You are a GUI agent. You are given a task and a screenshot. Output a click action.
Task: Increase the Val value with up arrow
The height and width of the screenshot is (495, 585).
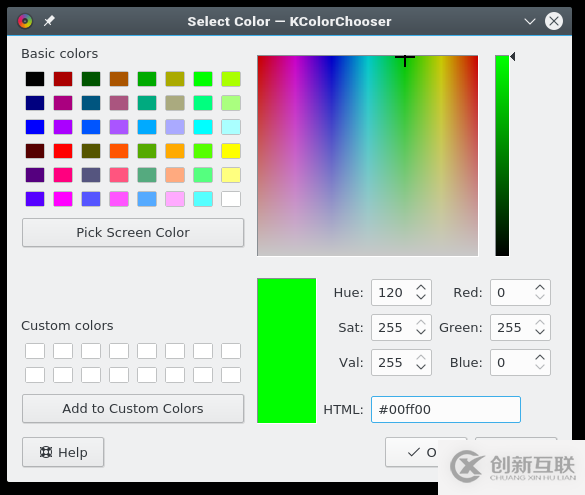421,358
